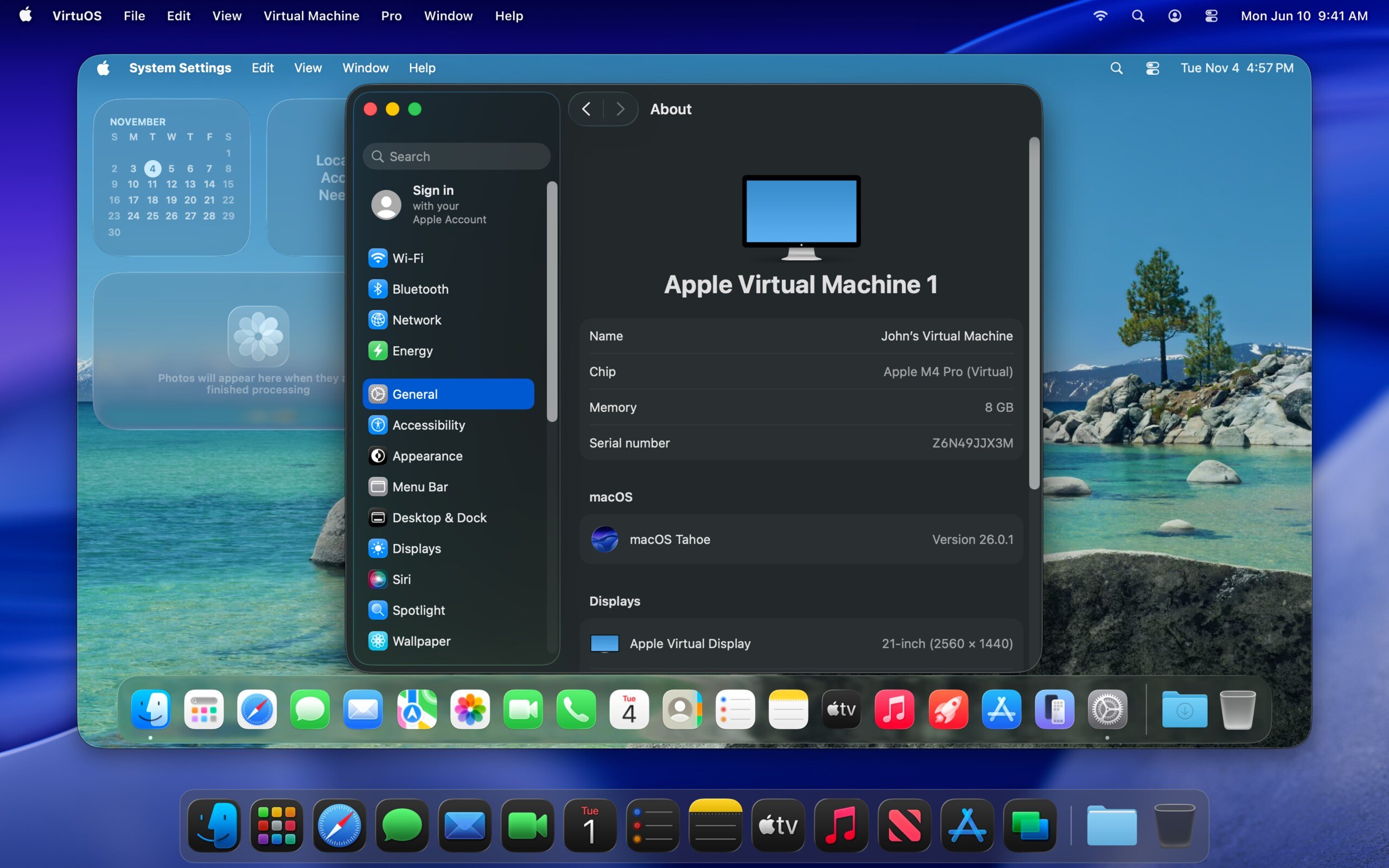This screenshot has width=1389, height=868.
Task: Go forward with the right chevron button
Action: 620,109
